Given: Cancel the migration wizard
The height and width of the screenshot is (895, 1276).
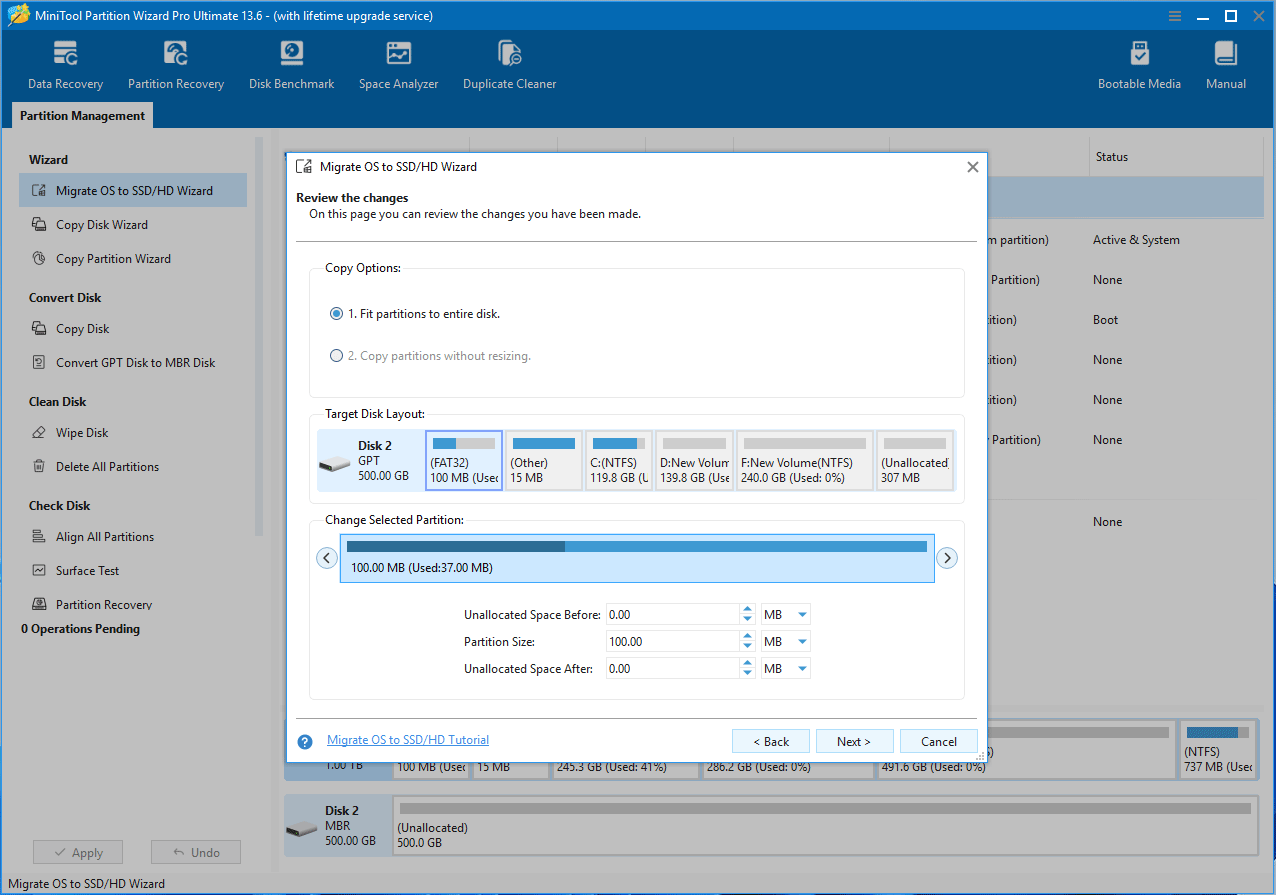Looking at the screenshot, I should pyautogui.click(x=938, y=742).
